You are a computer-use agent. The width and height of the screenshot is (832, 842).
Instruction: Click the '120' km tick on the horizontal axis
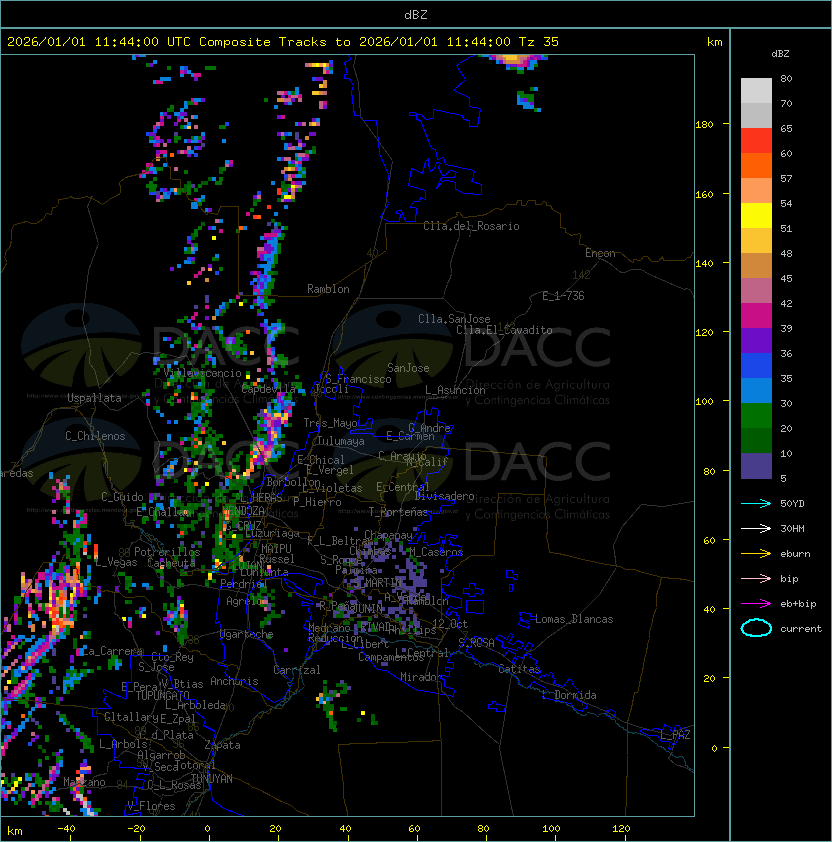pos(621,829)
